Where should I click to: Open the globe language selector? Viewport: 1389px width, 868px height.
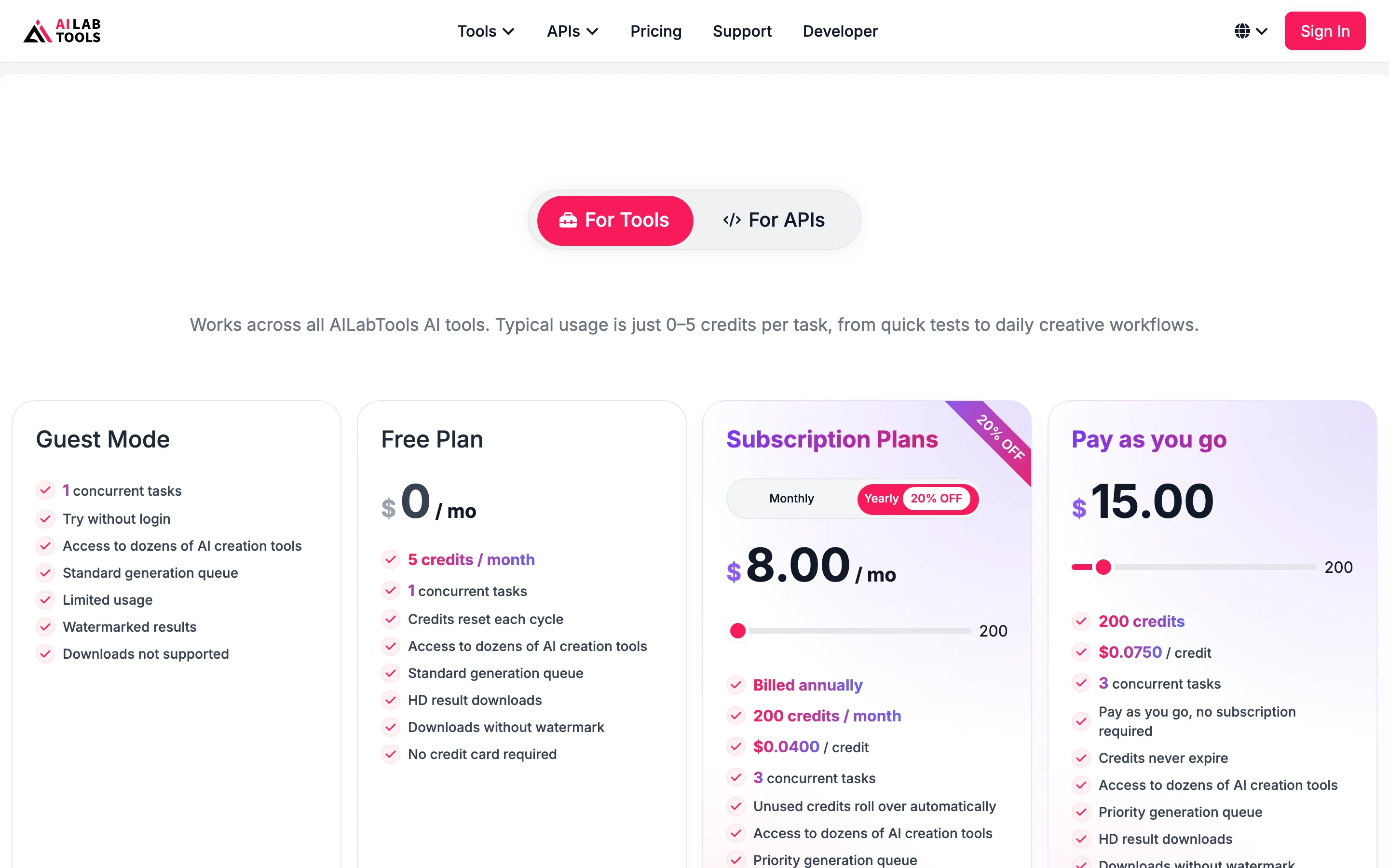1242,31
